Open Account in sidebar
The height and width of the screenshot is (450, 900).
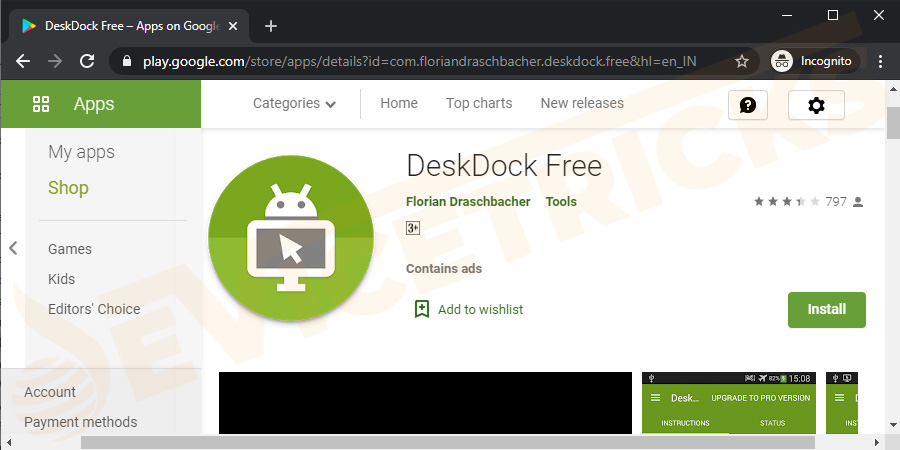click(50, 392)
